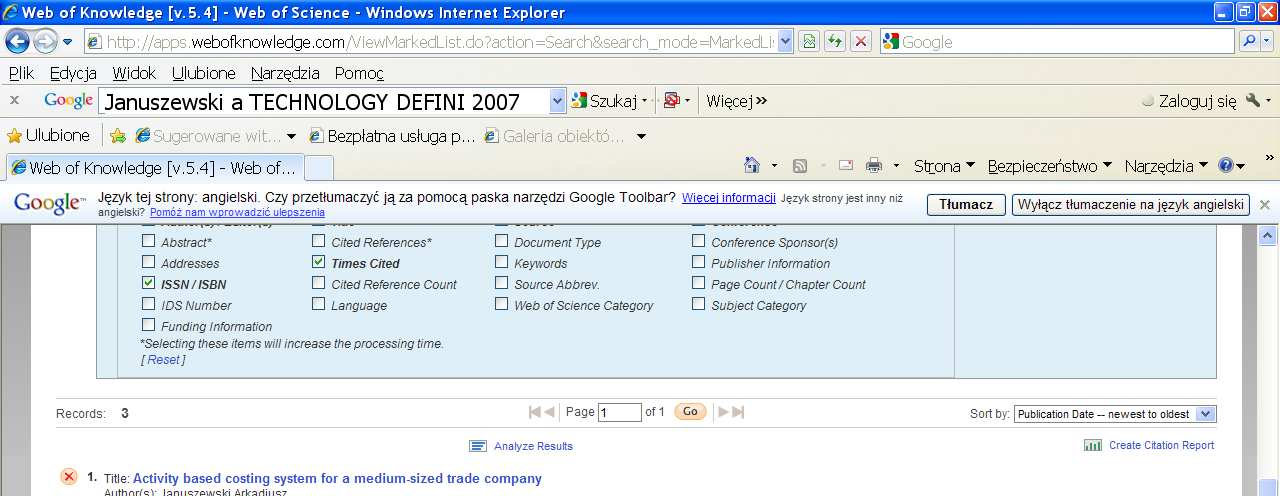Go forward using the browser Forward arrow

(45, 42)
